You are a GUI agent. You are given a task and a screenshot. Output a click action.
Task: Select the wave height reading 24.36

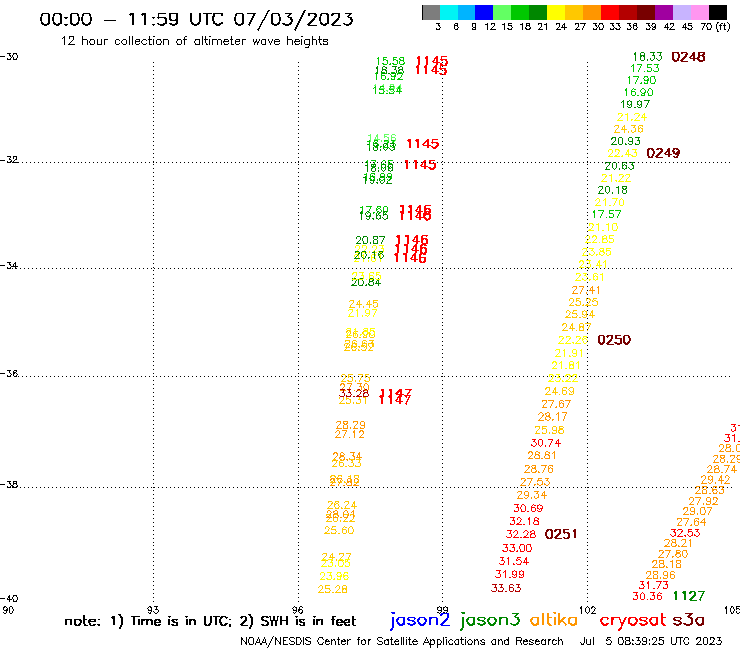pyautogui.click(x=628, y=129)
